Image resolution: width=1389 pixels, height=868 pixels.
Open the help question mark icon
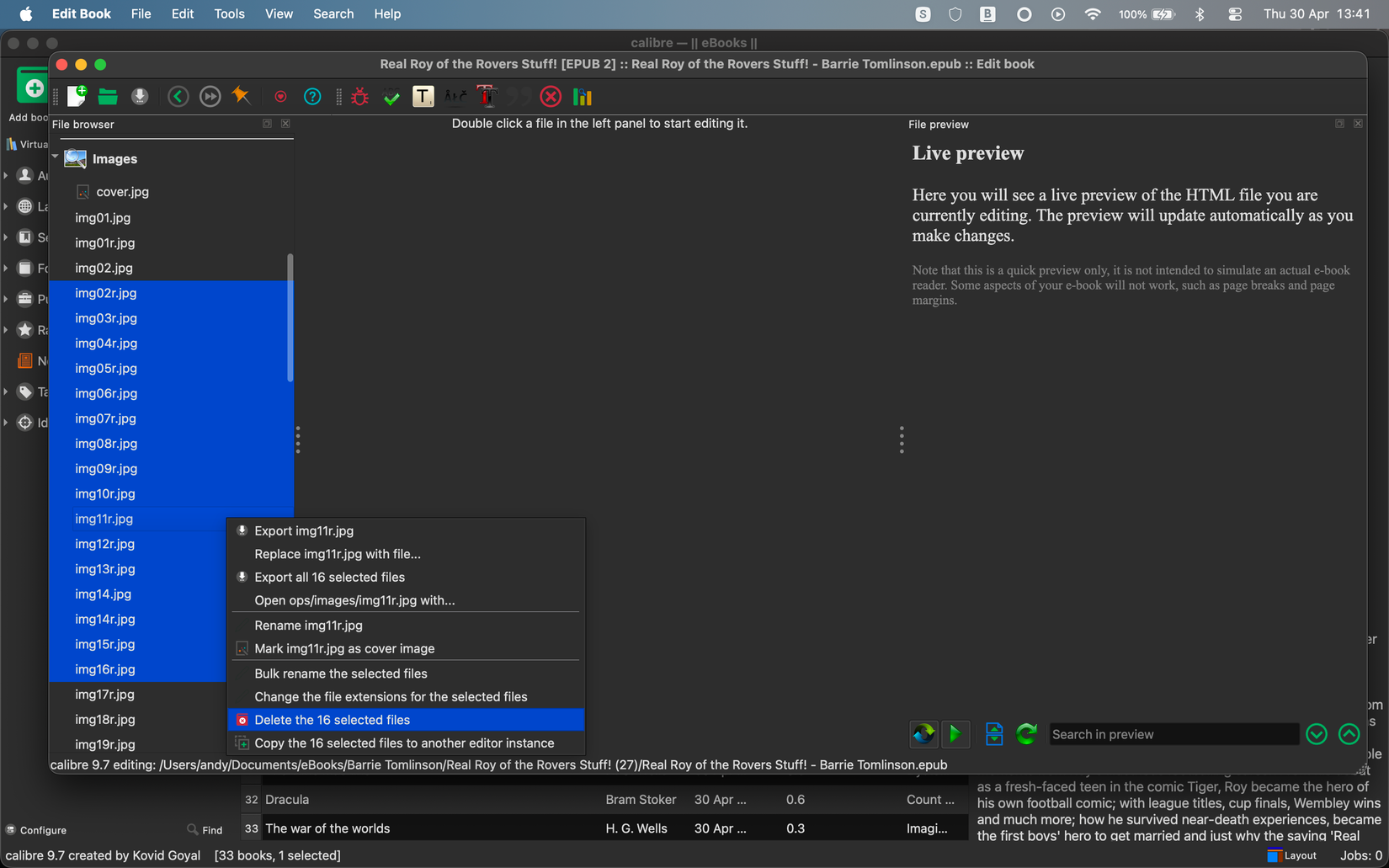[312, 97]
